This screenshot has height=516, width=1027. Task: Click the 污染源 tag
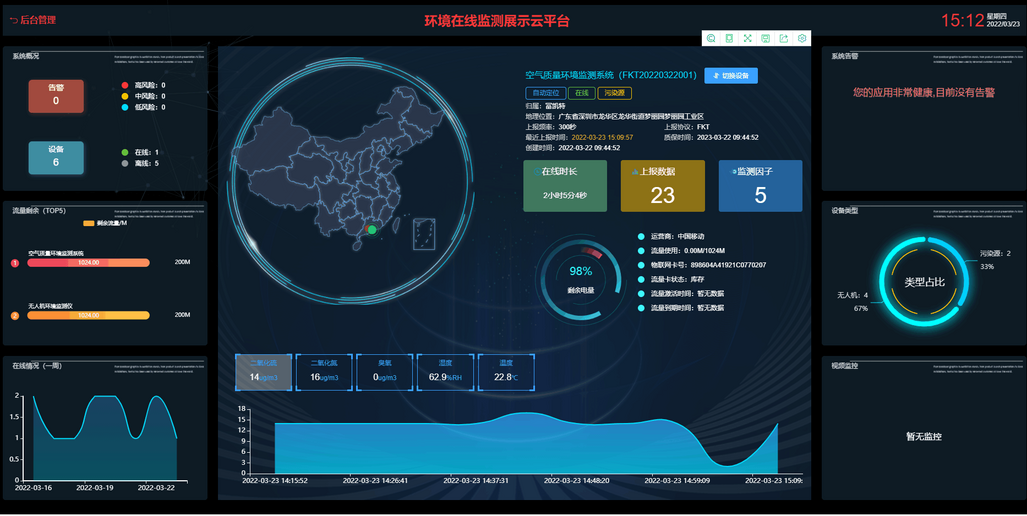point(613,93)
